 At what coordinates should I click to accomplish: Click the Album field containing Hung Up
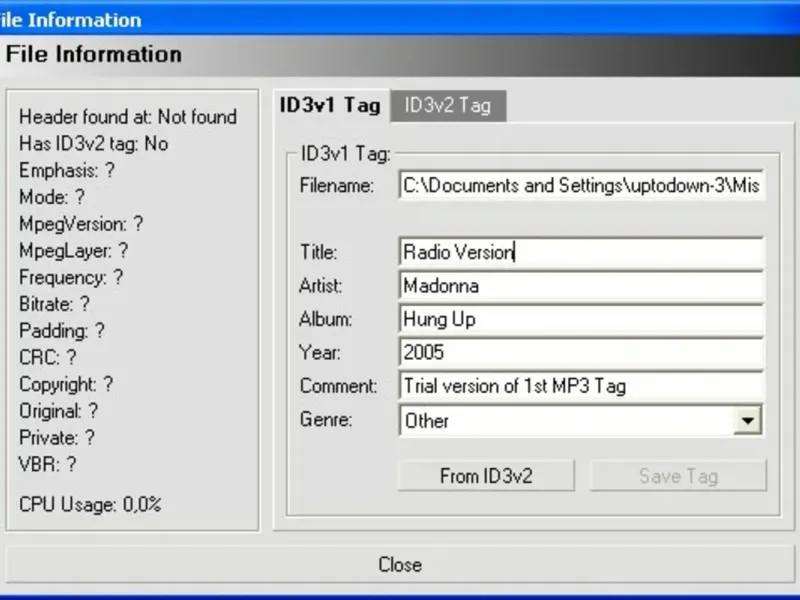click(x=581, y=319)
